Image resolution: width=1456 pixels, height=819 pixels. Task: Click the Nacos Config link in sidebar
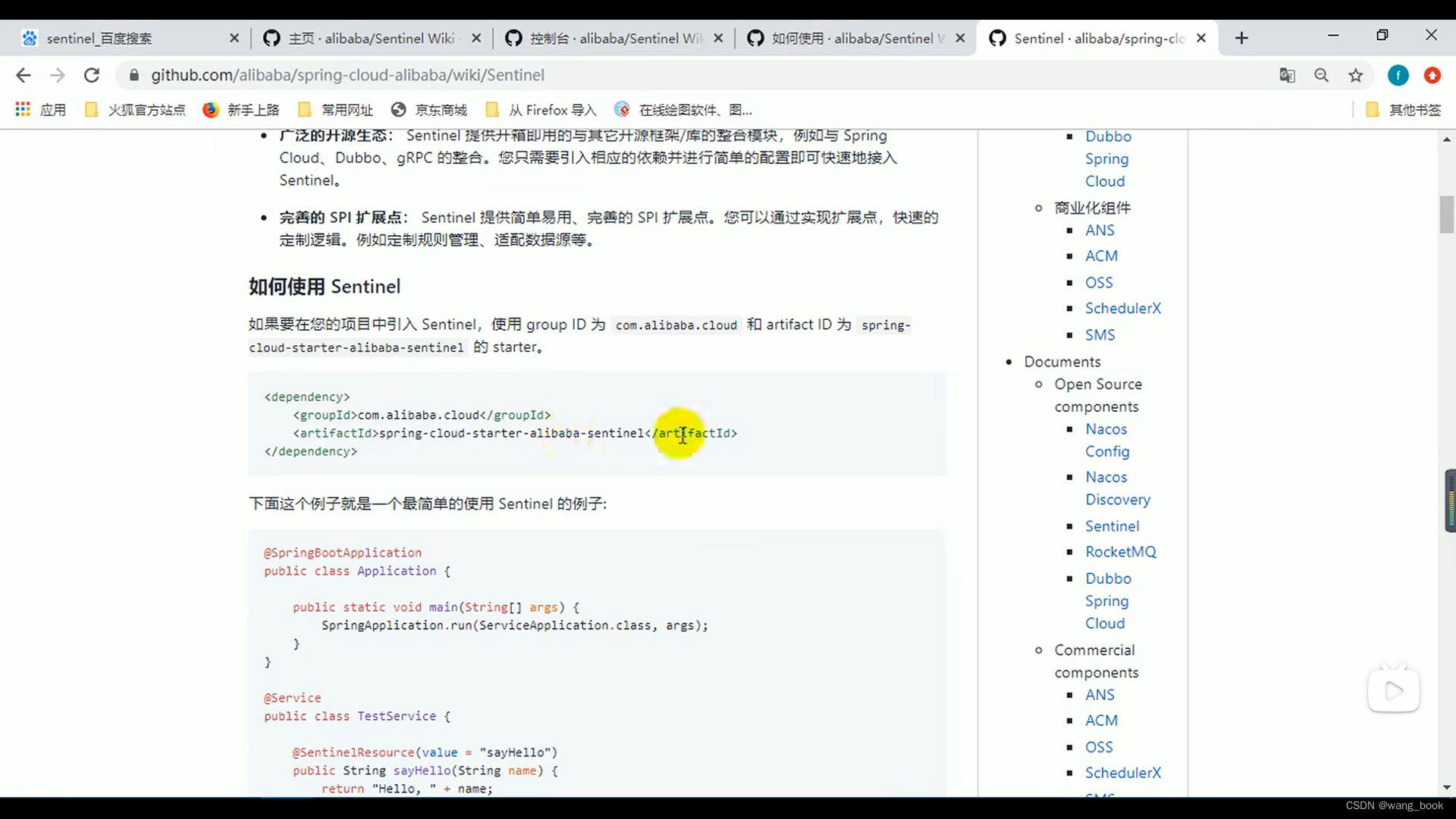point(1107,440)
